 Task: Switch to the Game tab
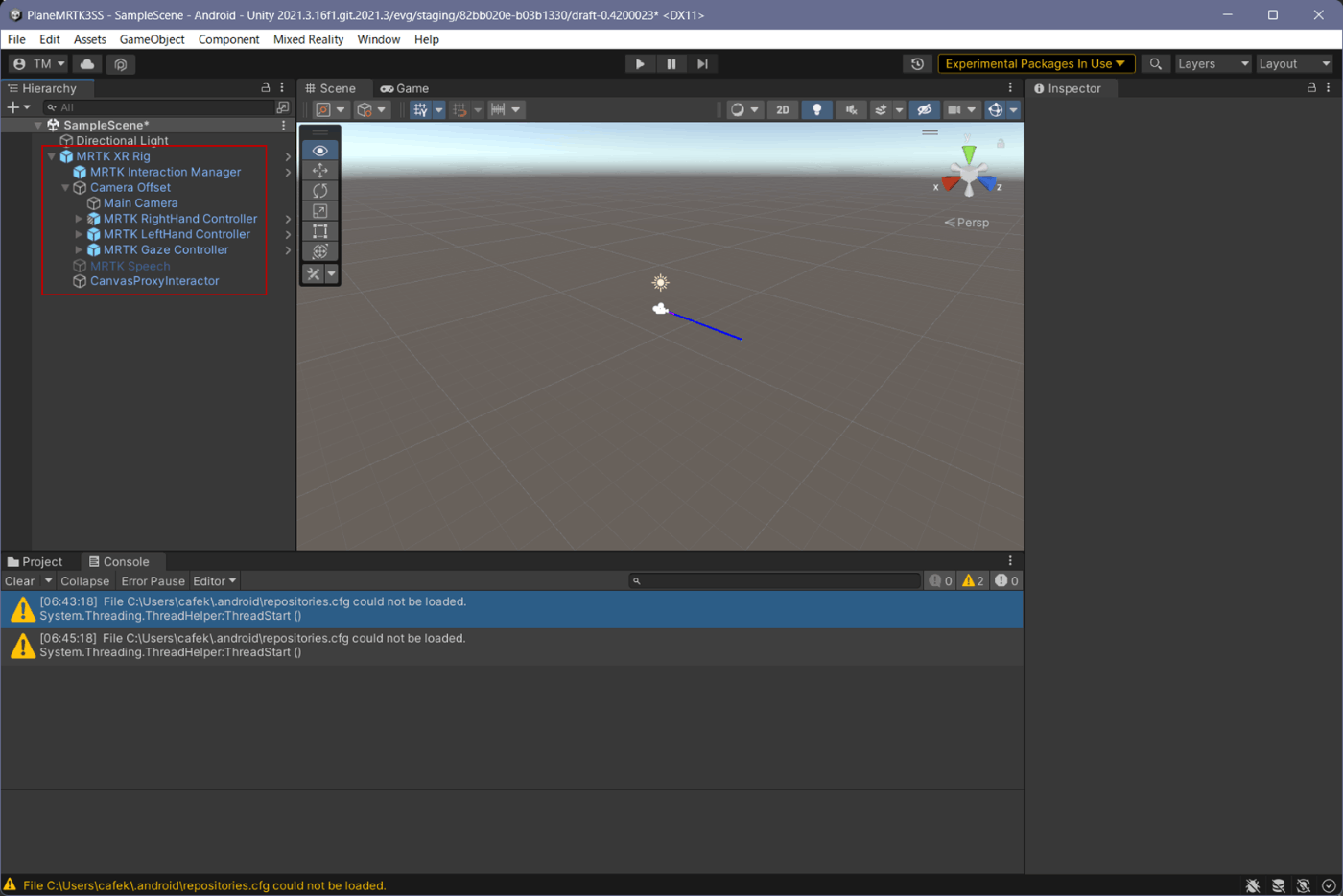pyautogui.click(x=405, y=88)
